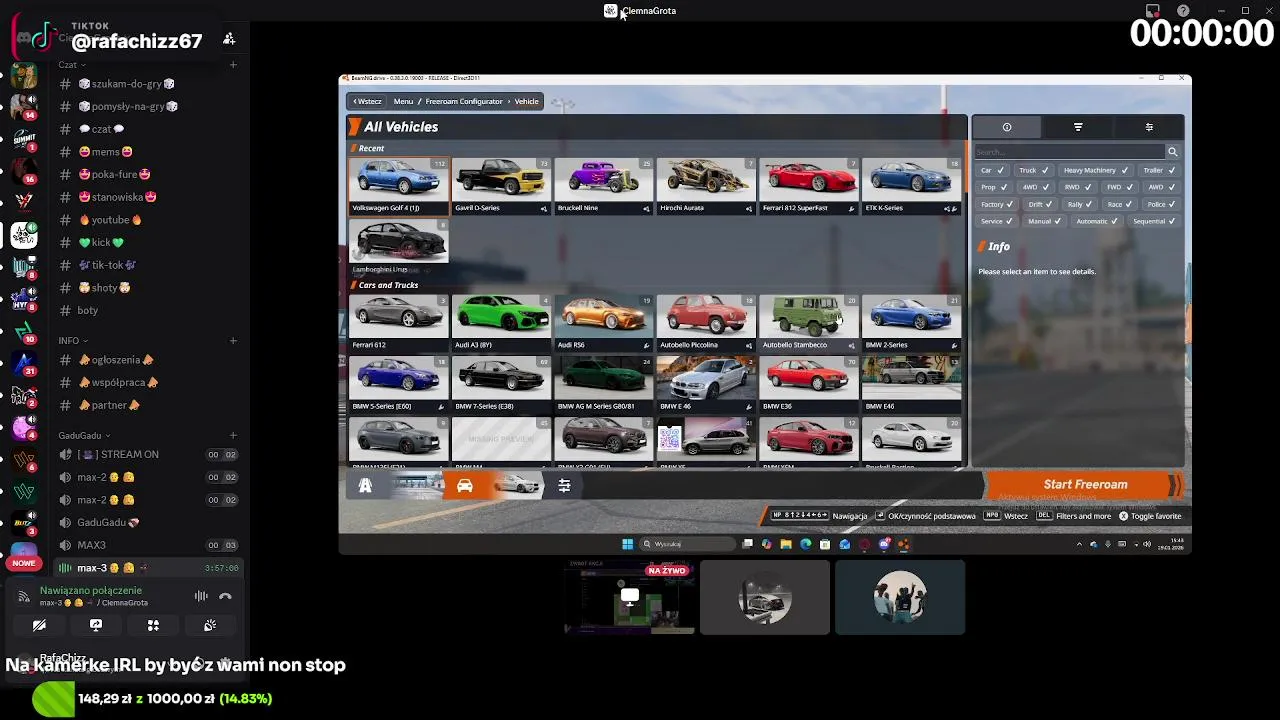Open Freeroam Configurator breadcrumb
Screen dimensions: 1280x720
tap(464, 101)
